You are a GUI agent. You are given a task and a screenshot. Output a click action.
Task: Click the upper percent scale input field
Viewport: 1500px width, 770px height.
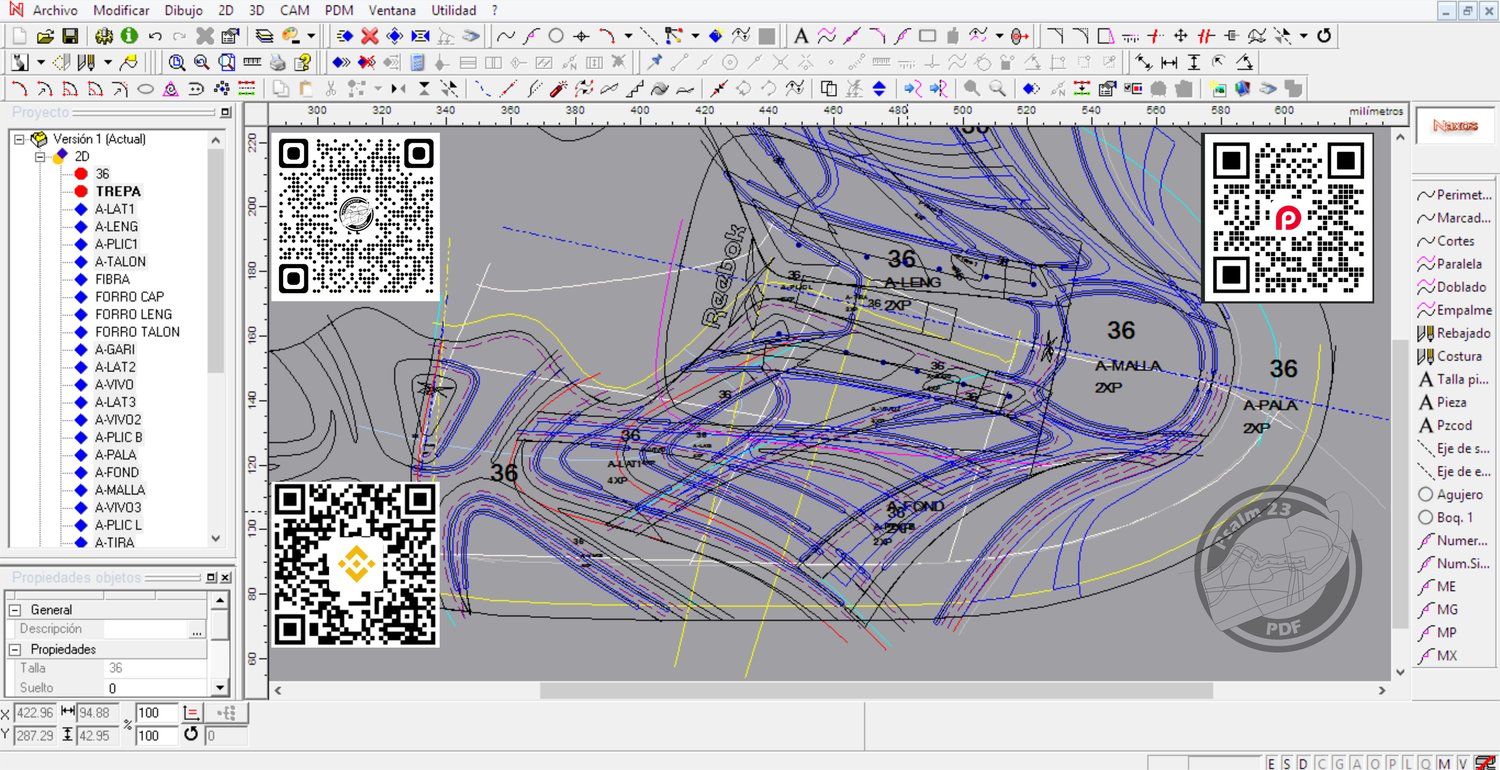157,713
